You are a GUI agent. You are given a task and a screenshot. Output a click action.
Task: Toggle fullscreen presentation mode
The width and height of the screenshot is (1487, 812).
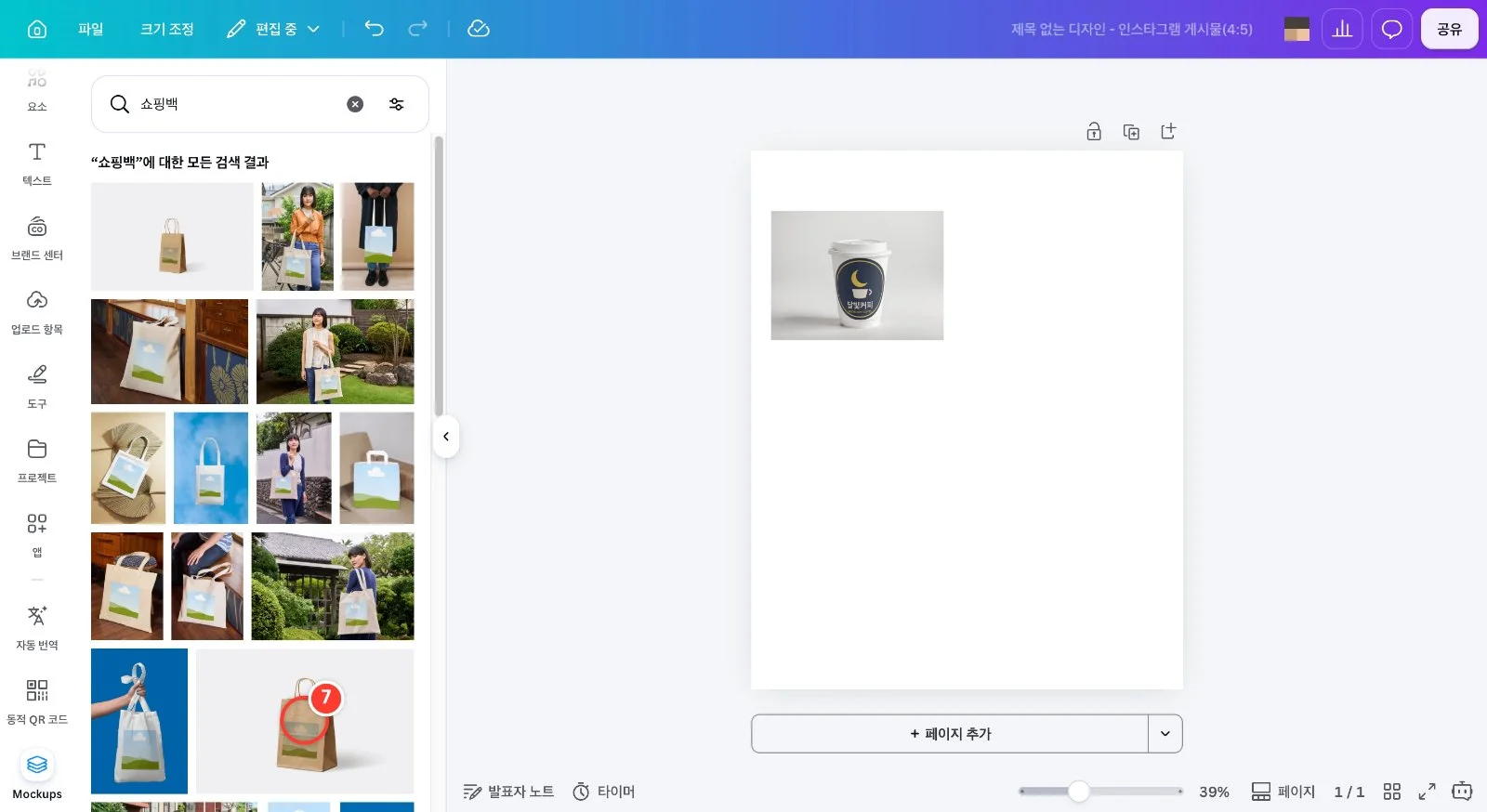point(1427,792)
